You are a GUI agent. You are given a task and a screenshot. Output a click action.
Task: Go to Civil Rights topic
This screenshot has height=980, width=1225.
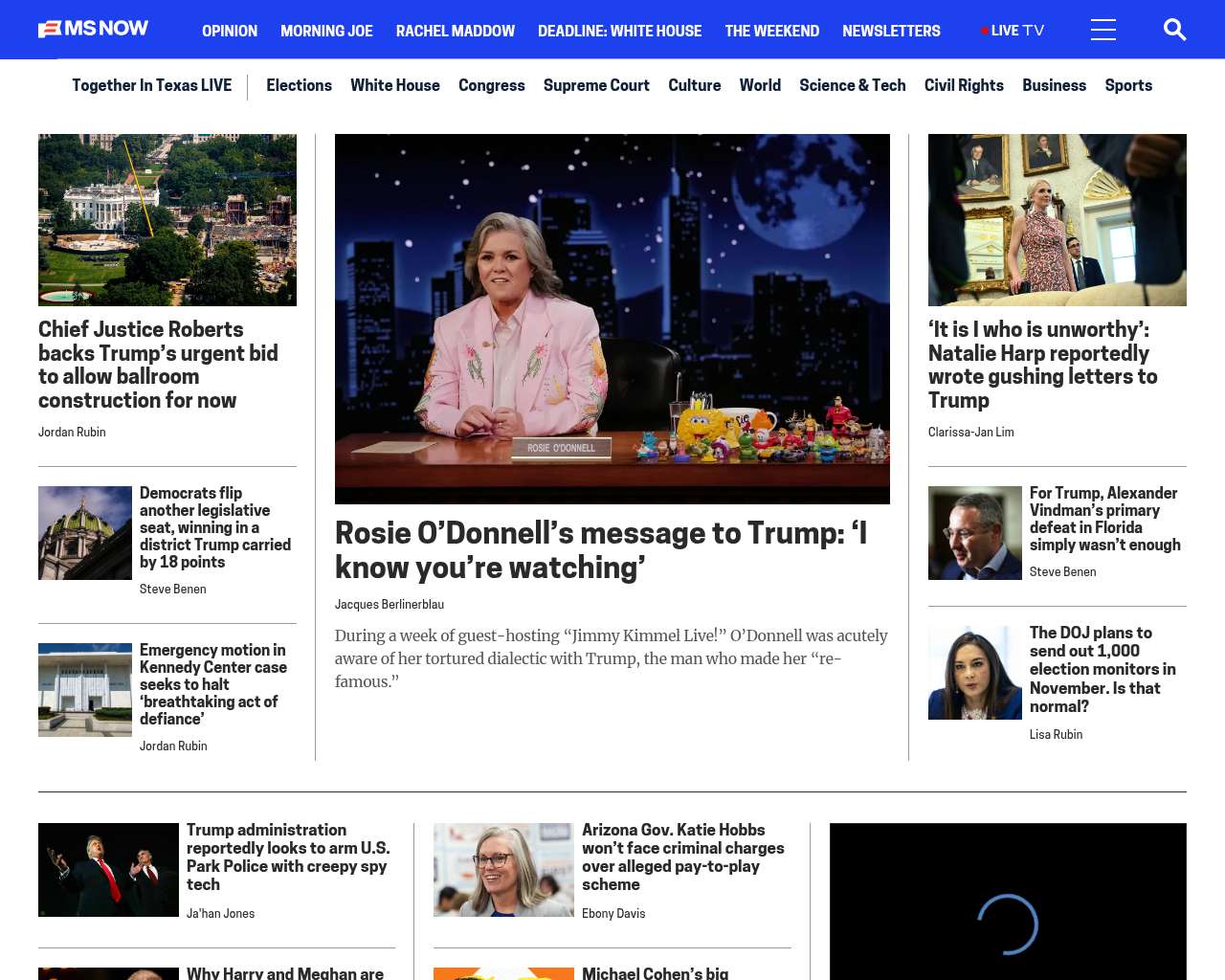click(x=964, y=85)
